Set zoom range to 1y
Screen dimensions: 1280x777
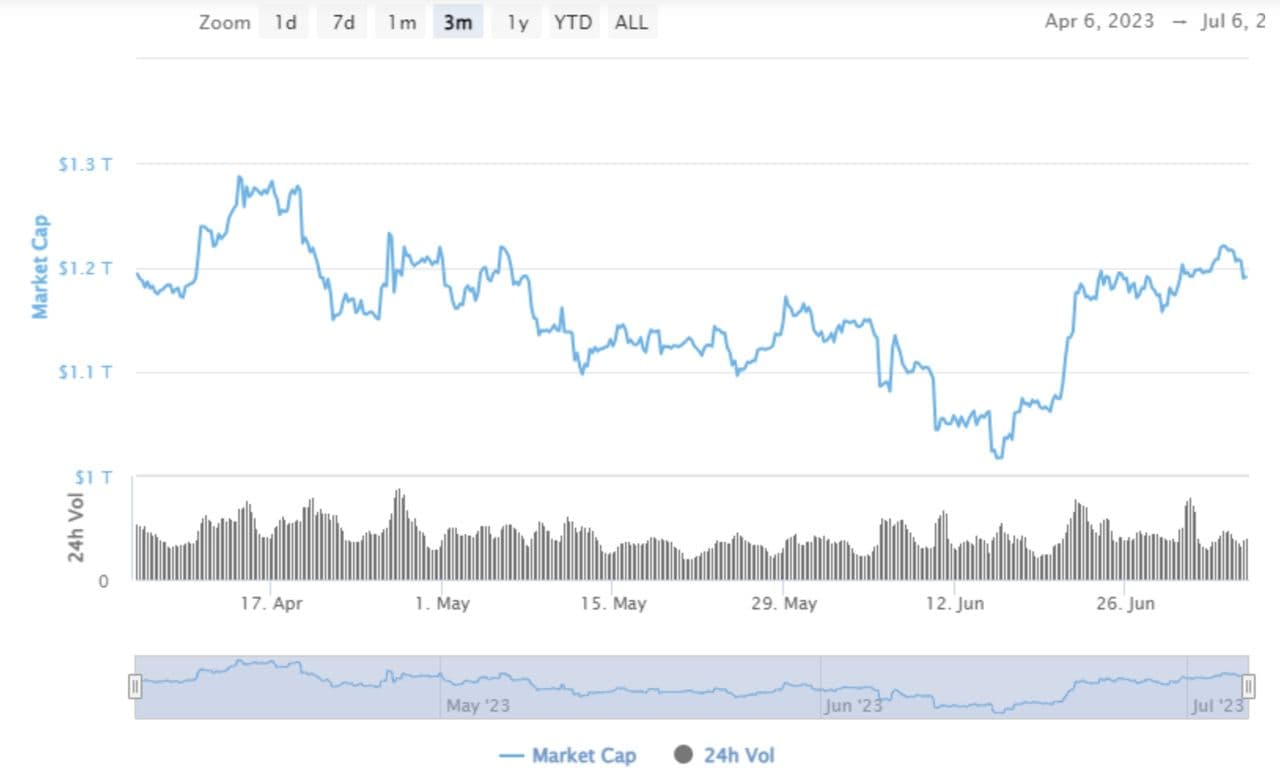click(516, 22)
